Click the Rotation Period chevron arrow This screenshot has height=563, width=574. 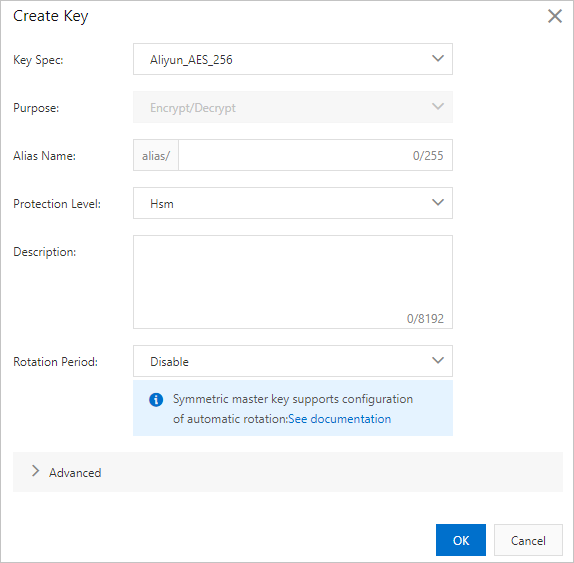point(438,361)
